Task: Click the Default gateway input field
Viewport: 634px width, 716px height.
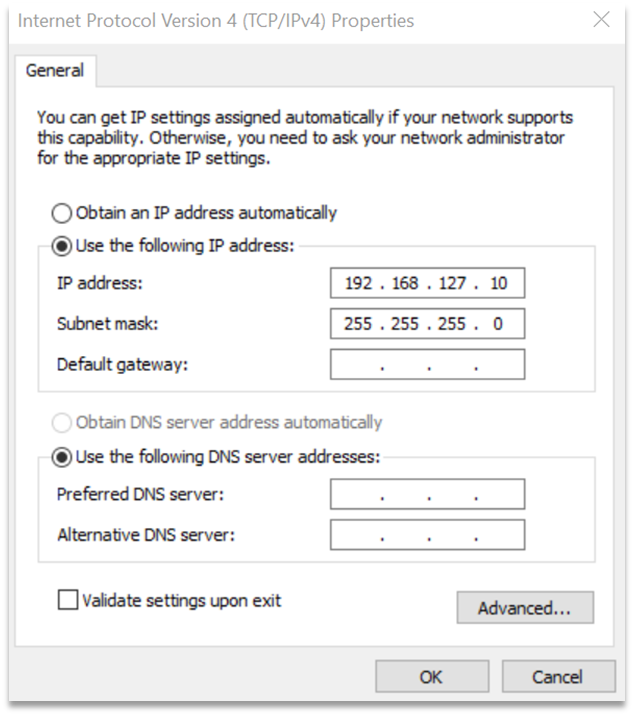Action: click(x=428, y=364)
